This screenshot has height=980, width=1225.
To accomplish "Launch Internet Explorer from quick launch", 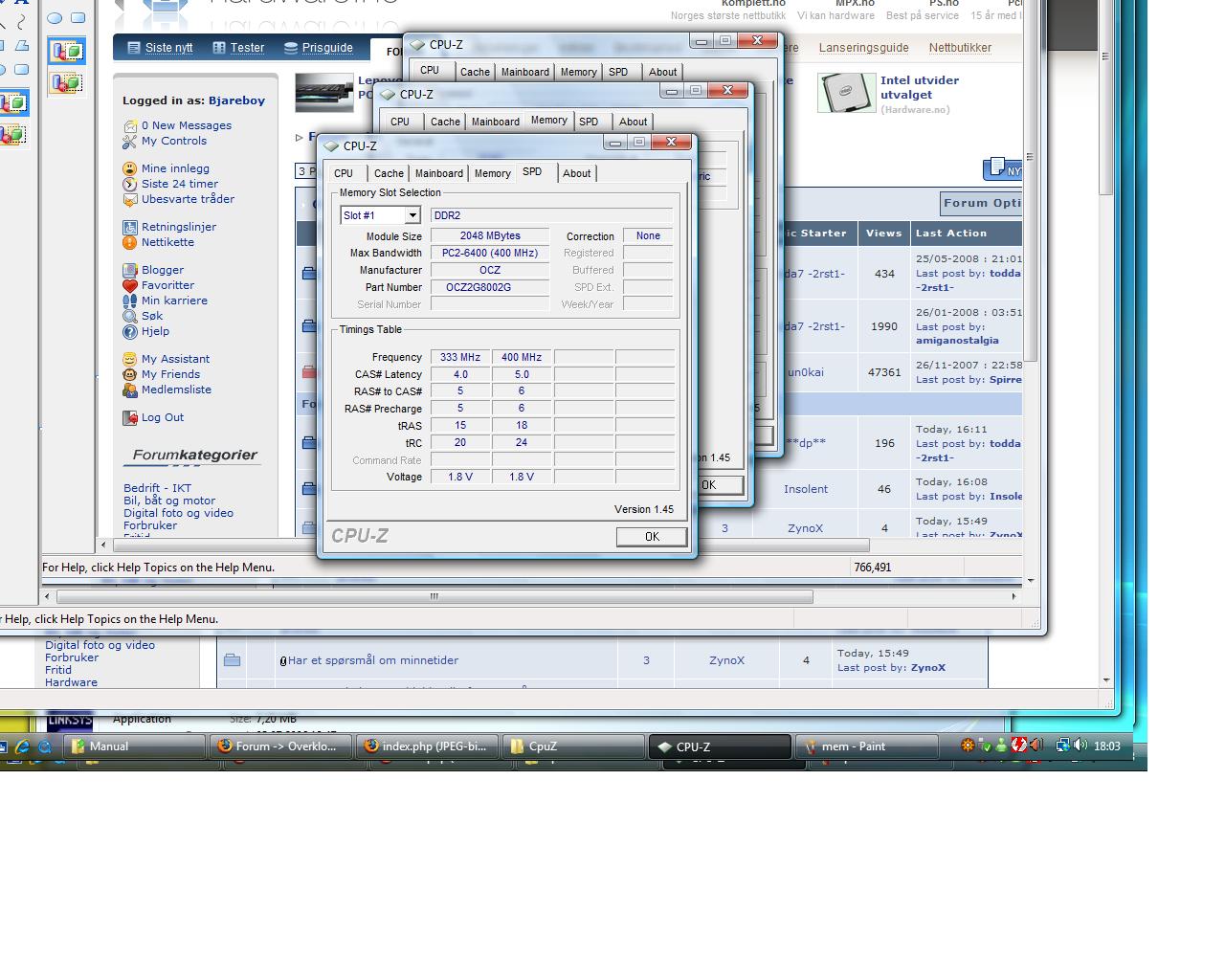I will [x=23, y=746].
